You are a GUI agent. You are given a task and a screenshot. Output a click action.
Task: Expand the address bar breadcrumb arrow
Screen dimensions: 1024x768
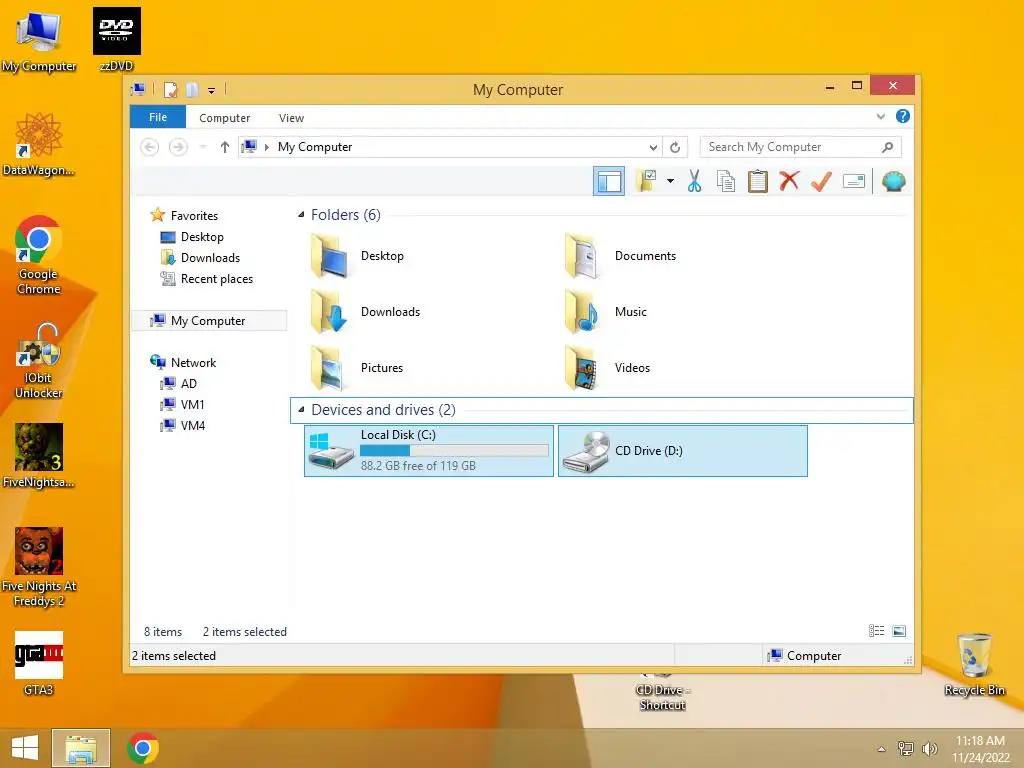coord(266,147)
